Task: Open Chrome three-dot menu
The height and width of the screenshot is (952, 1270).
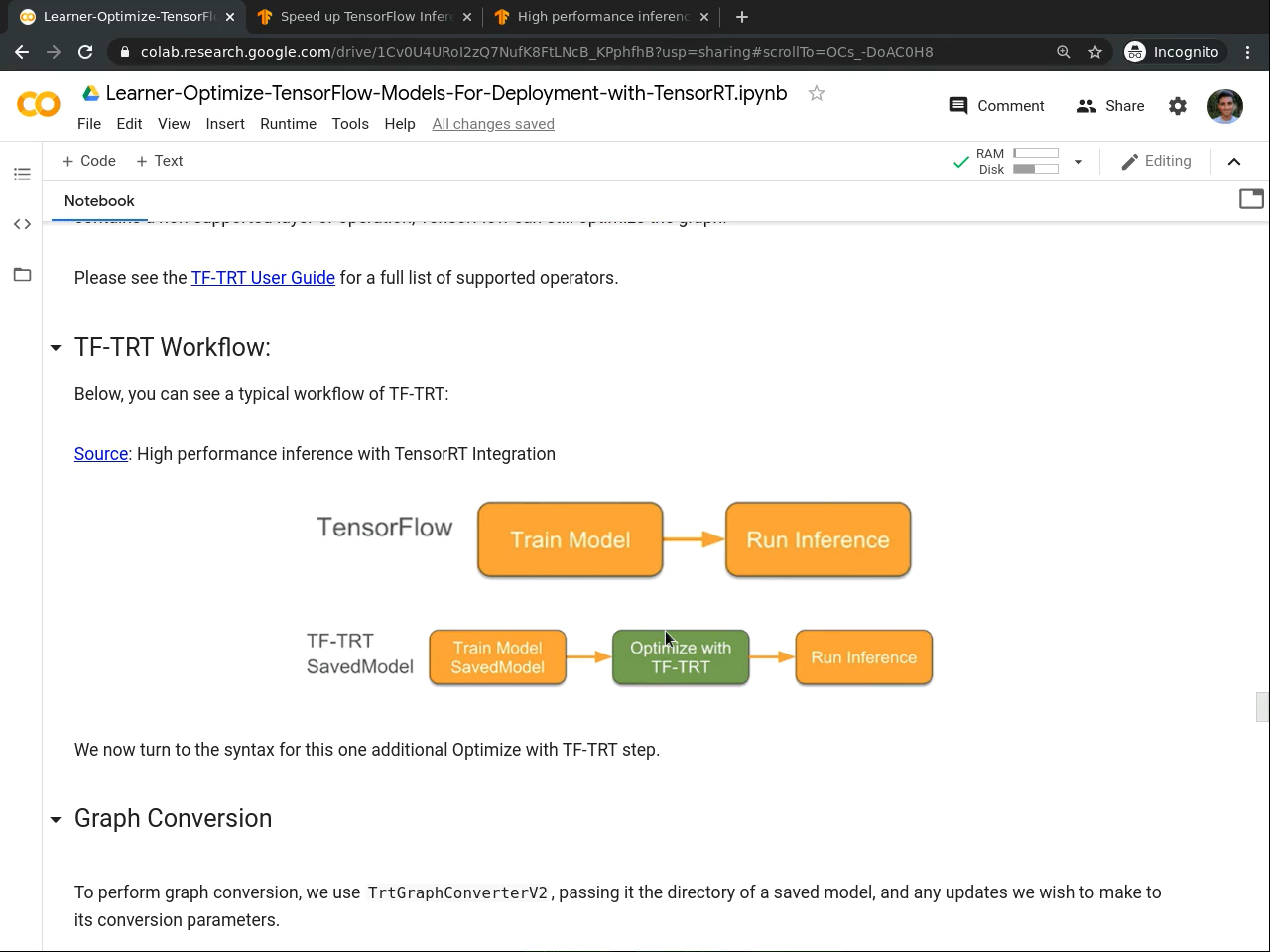Action: click(x=1248, y=52)
